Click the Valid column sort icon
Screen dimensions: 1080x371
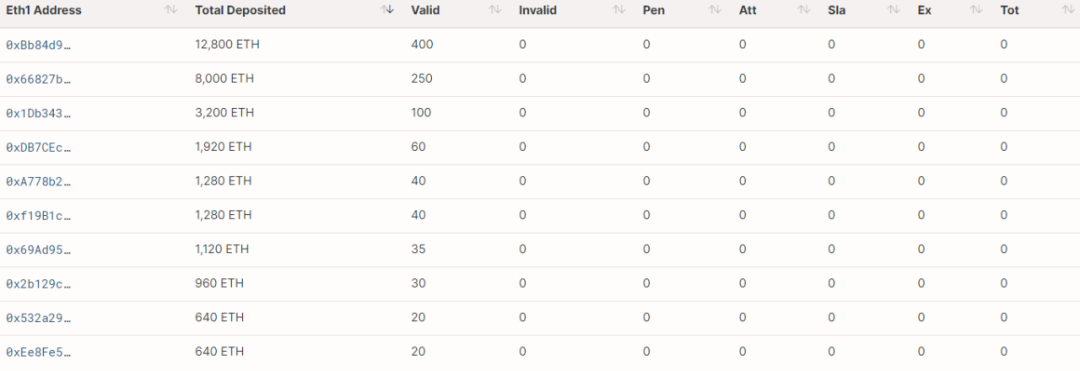point(495,10)
